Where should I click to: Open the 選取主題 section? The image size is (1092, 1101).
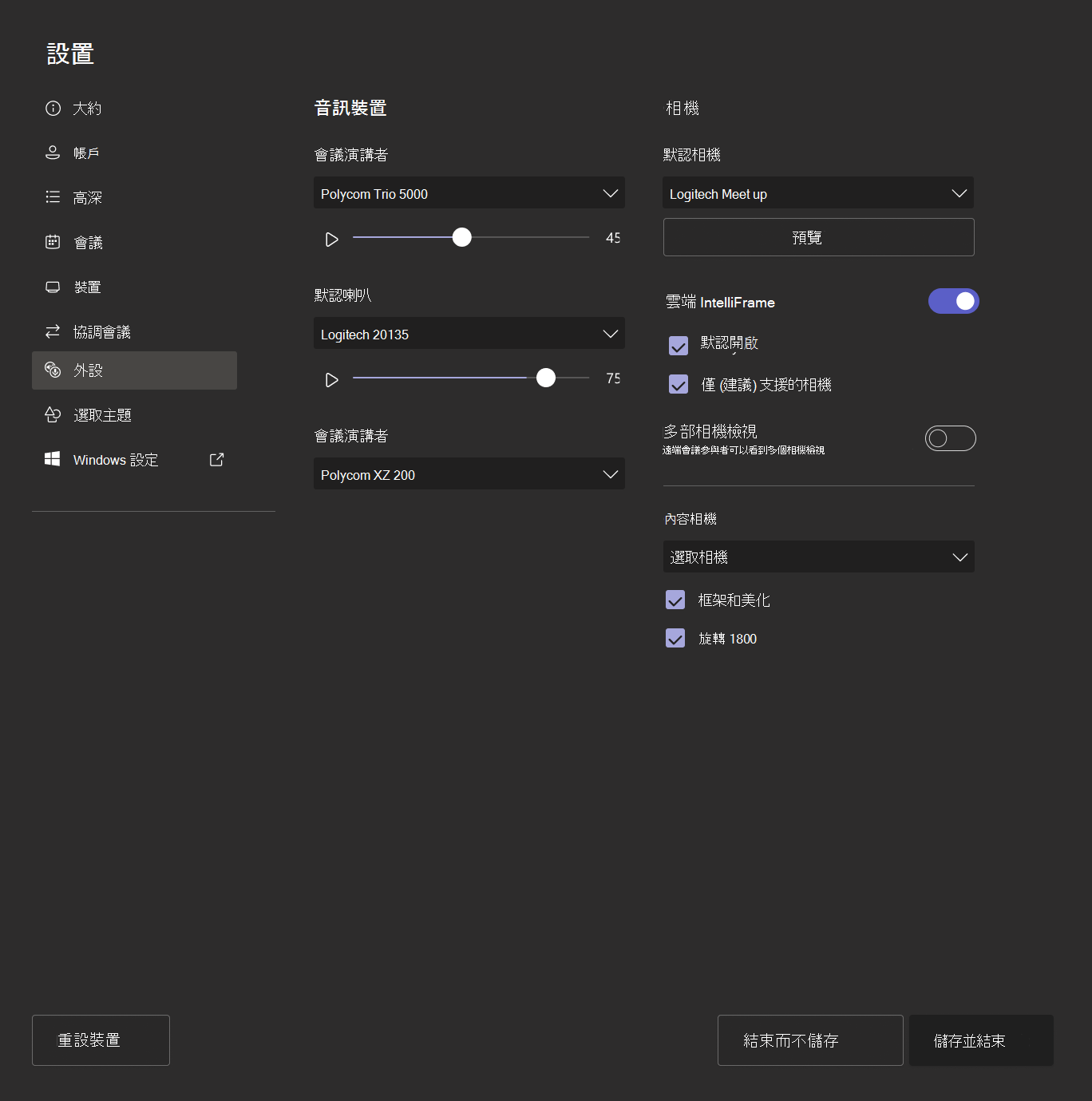tap(134, 415)
